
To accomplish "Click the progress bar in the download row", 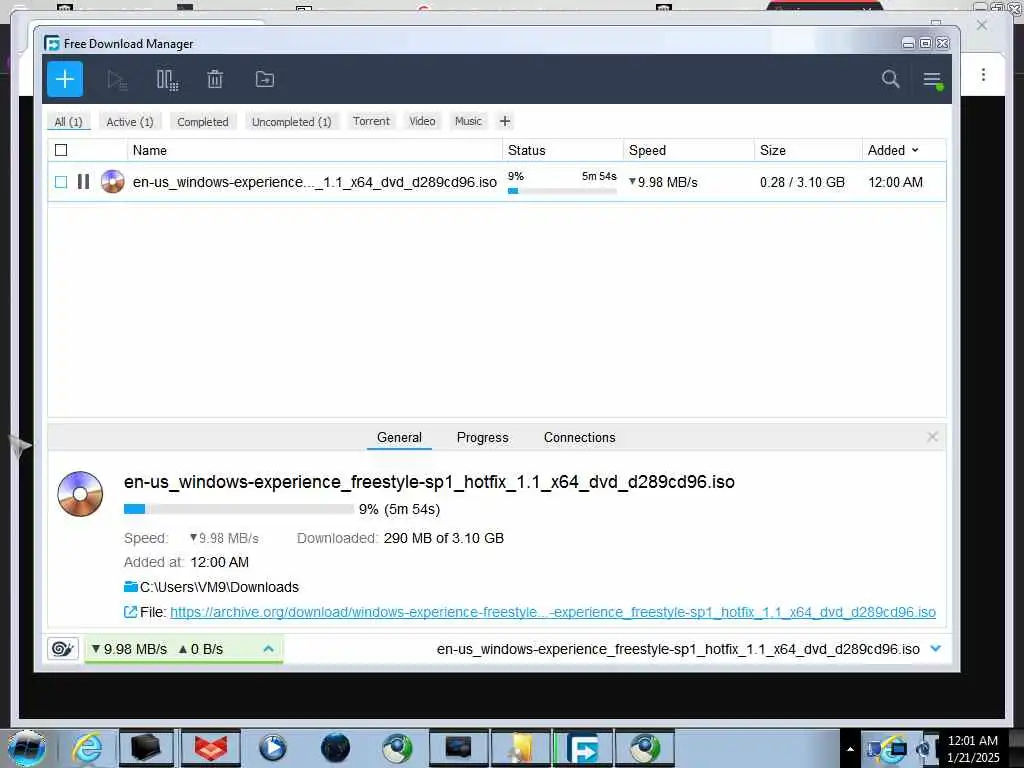I will coord(562,191).
